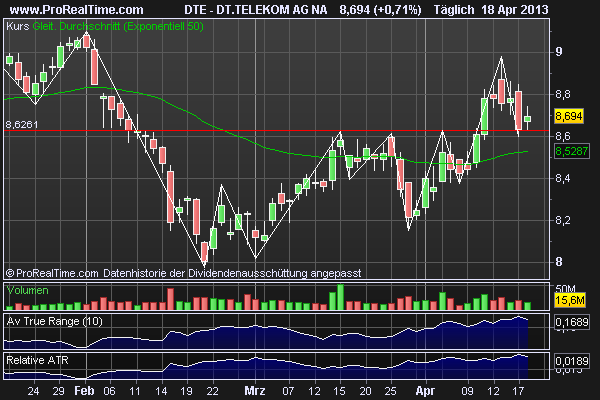Select the Gleit. Durchschnitt (Exponentiell 50) label

[118, 26]
